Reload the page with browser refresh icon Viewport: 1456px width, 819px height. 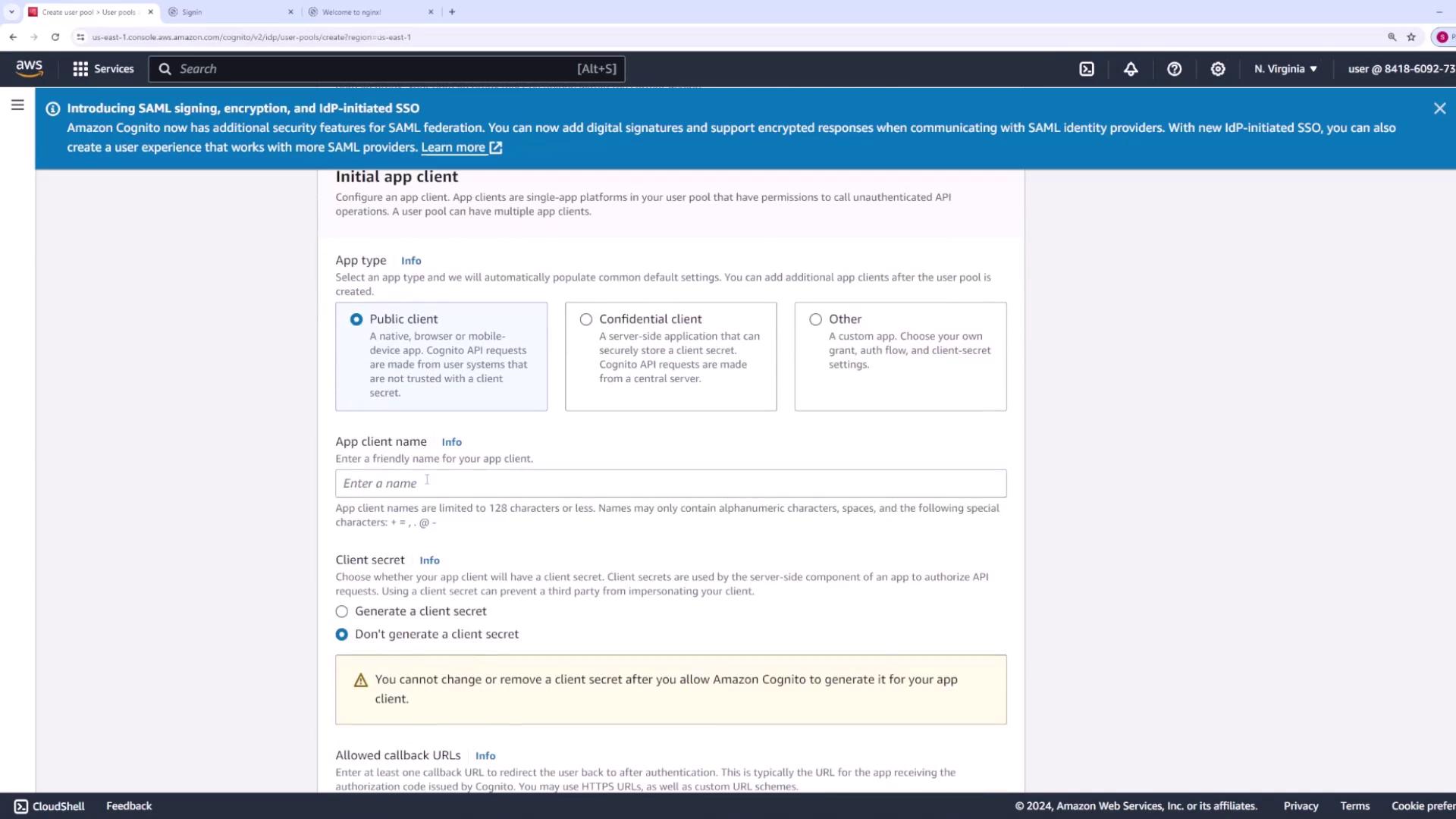click(x=55, y=37)
